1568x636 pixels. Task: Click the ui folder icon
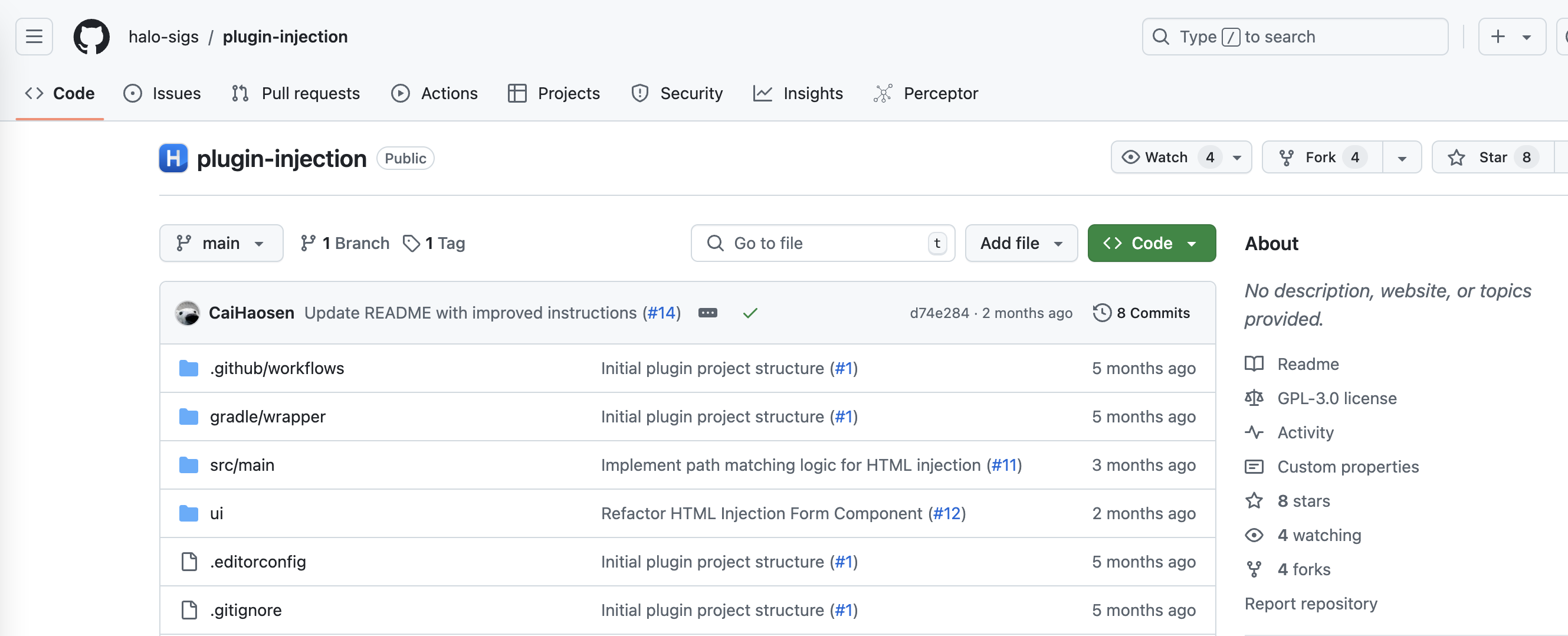189,513
